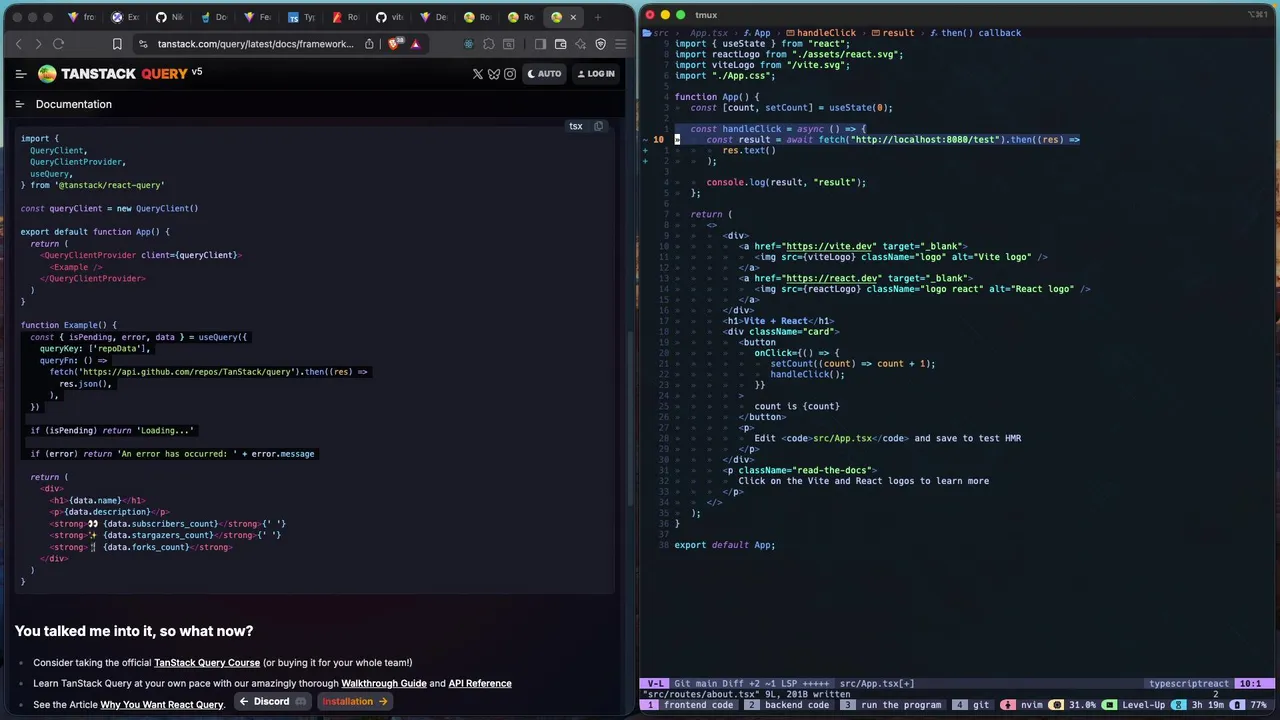Image resolution: width=1280 pixels, height=720 pixels.
Task: Click the share icon in the address bar
Action: pos(369,44)
